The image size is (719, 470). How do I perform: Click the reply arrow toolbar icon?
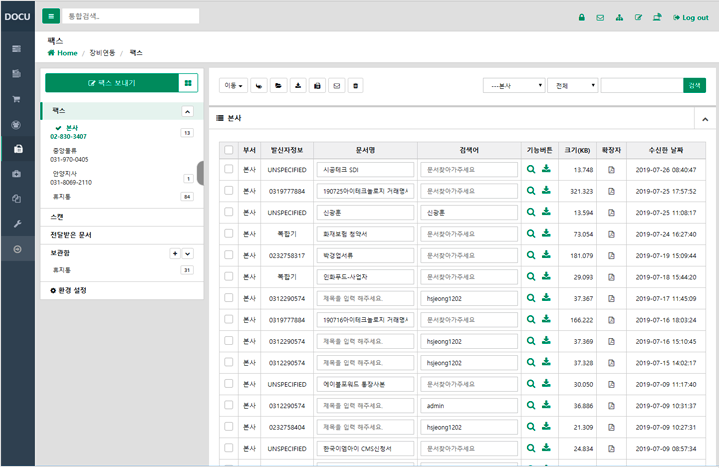click(x=259, y=86)
